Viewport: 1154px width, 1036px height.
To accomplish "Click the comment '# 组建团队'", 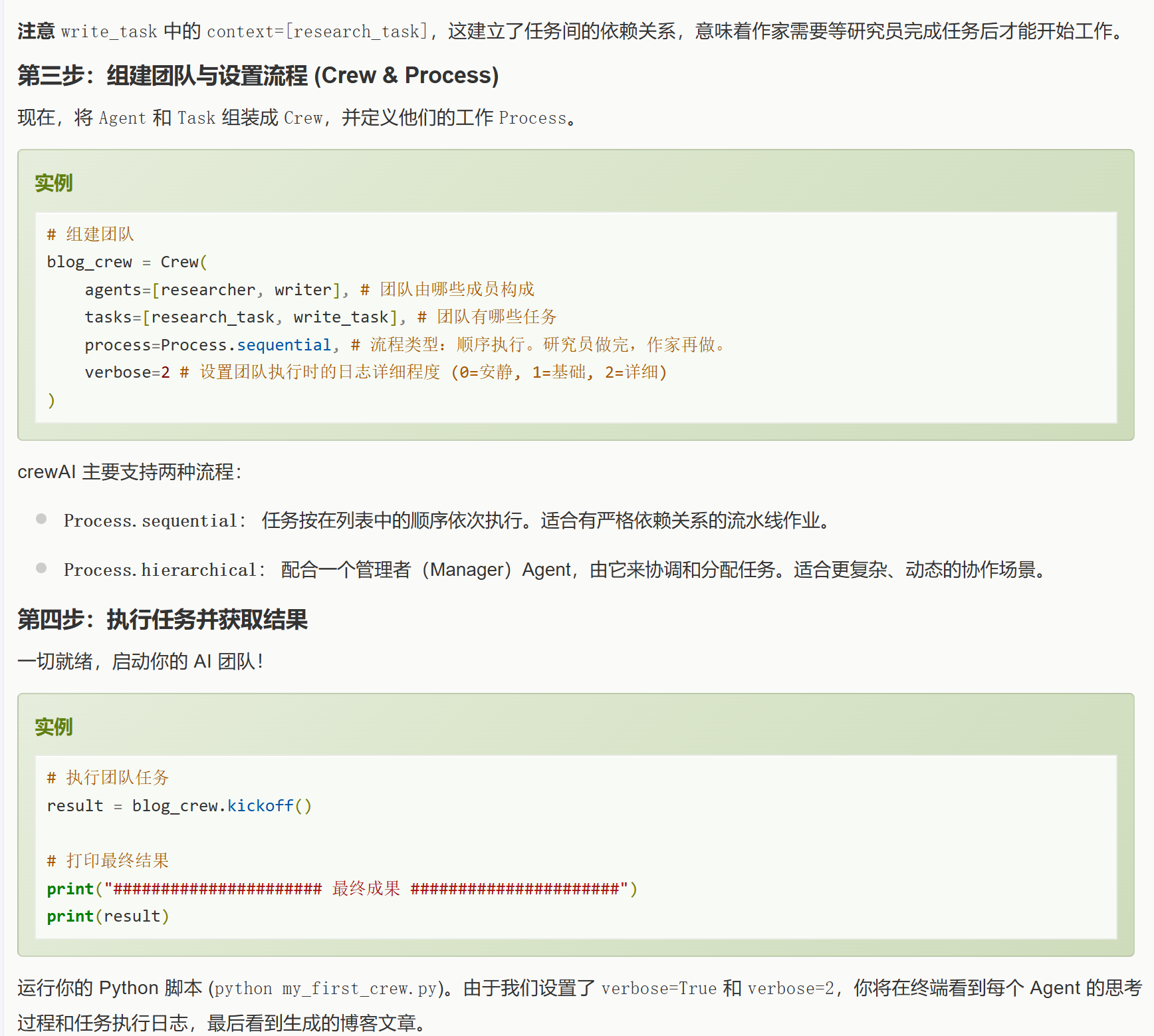I will [90, 234].
